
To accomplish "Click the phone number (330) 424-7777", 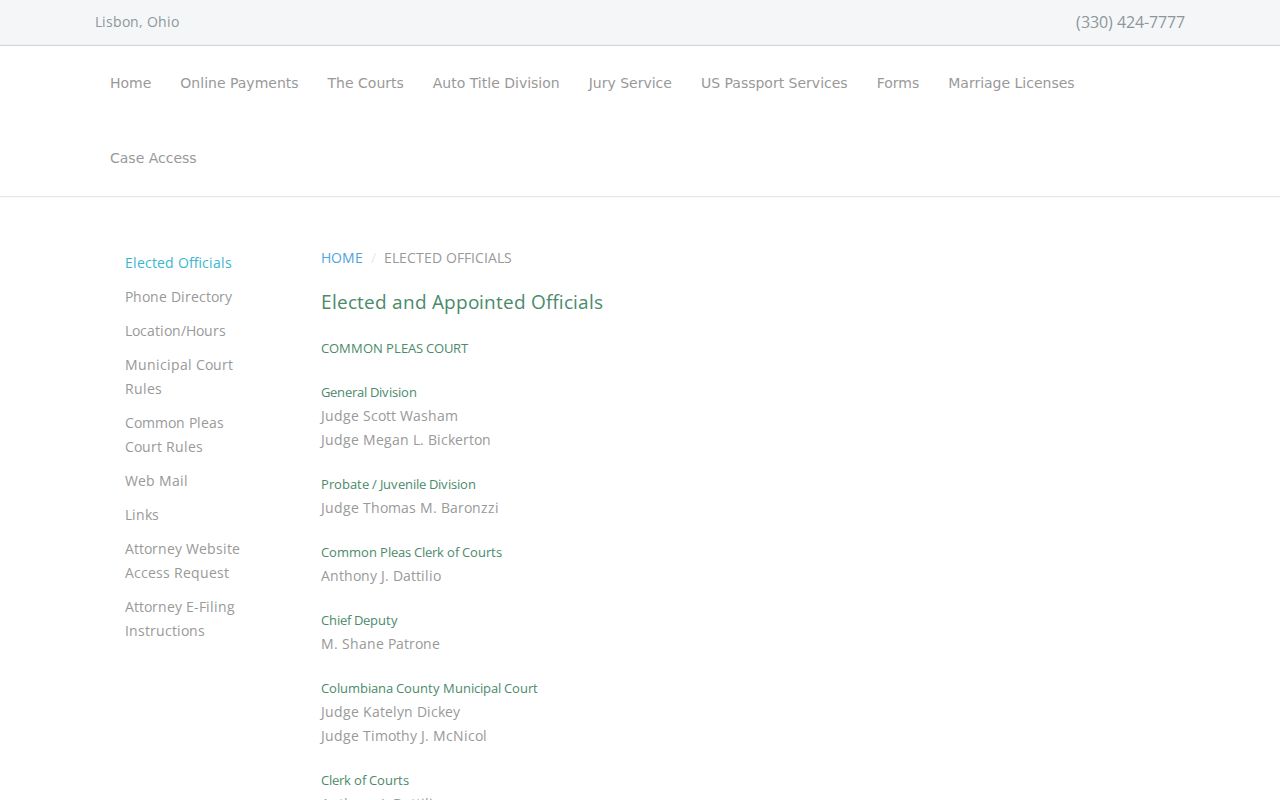I will pyautogui.click(x=1130, y=22).
